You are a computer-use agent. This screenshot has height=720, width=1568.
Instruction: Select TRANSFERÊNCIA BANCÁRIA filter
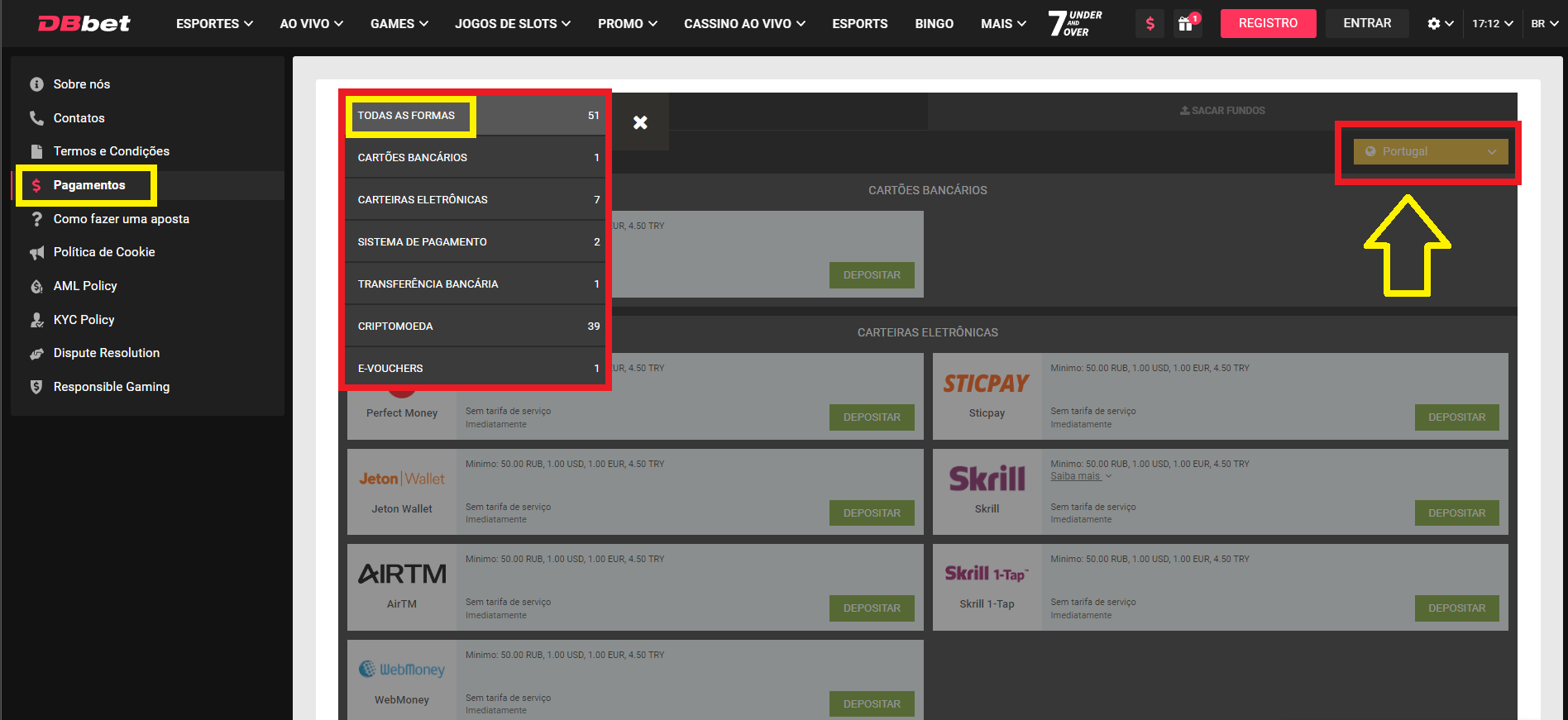[x=476, y=284]
